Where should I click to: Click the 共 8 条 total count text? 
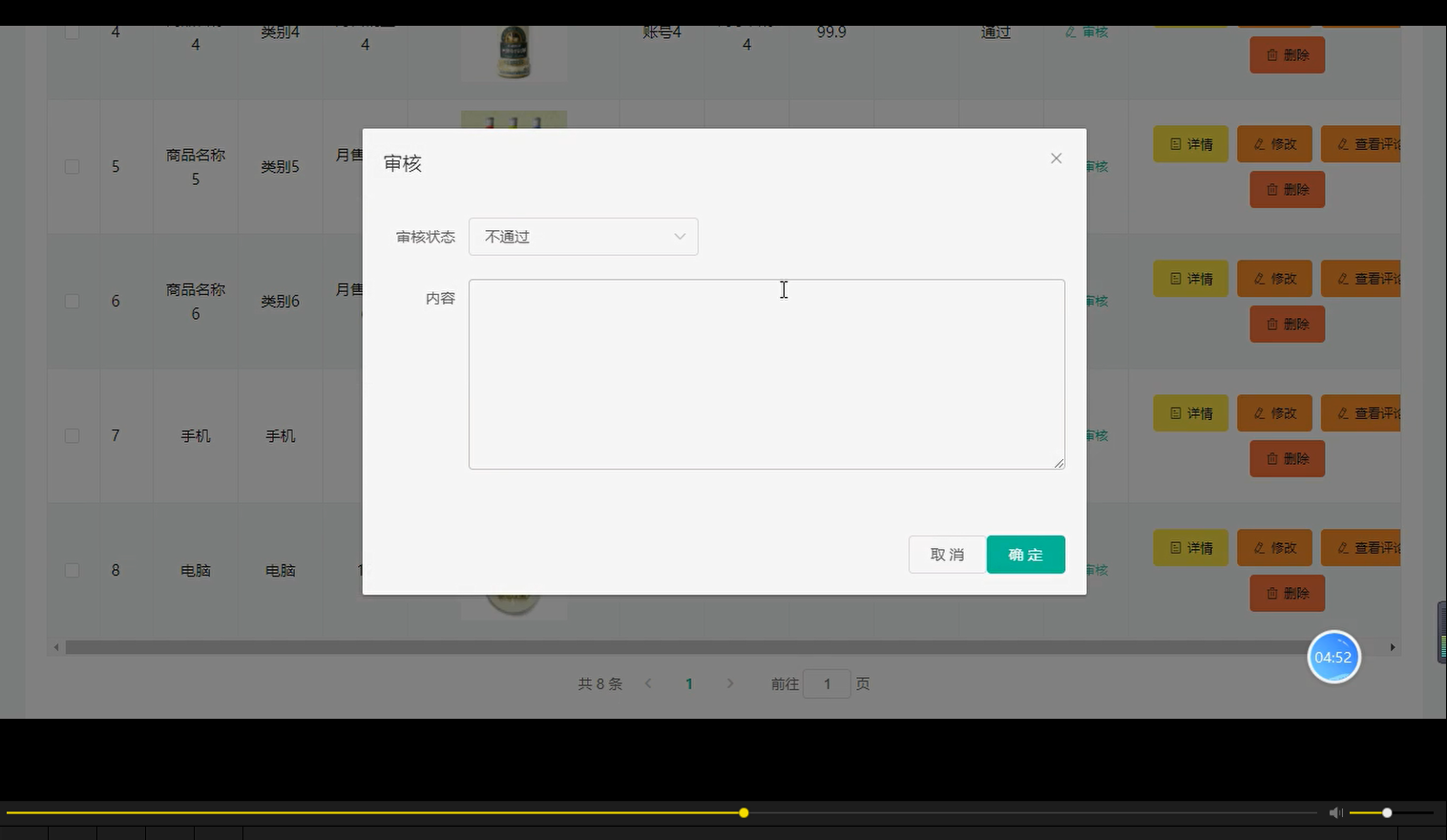599,683
